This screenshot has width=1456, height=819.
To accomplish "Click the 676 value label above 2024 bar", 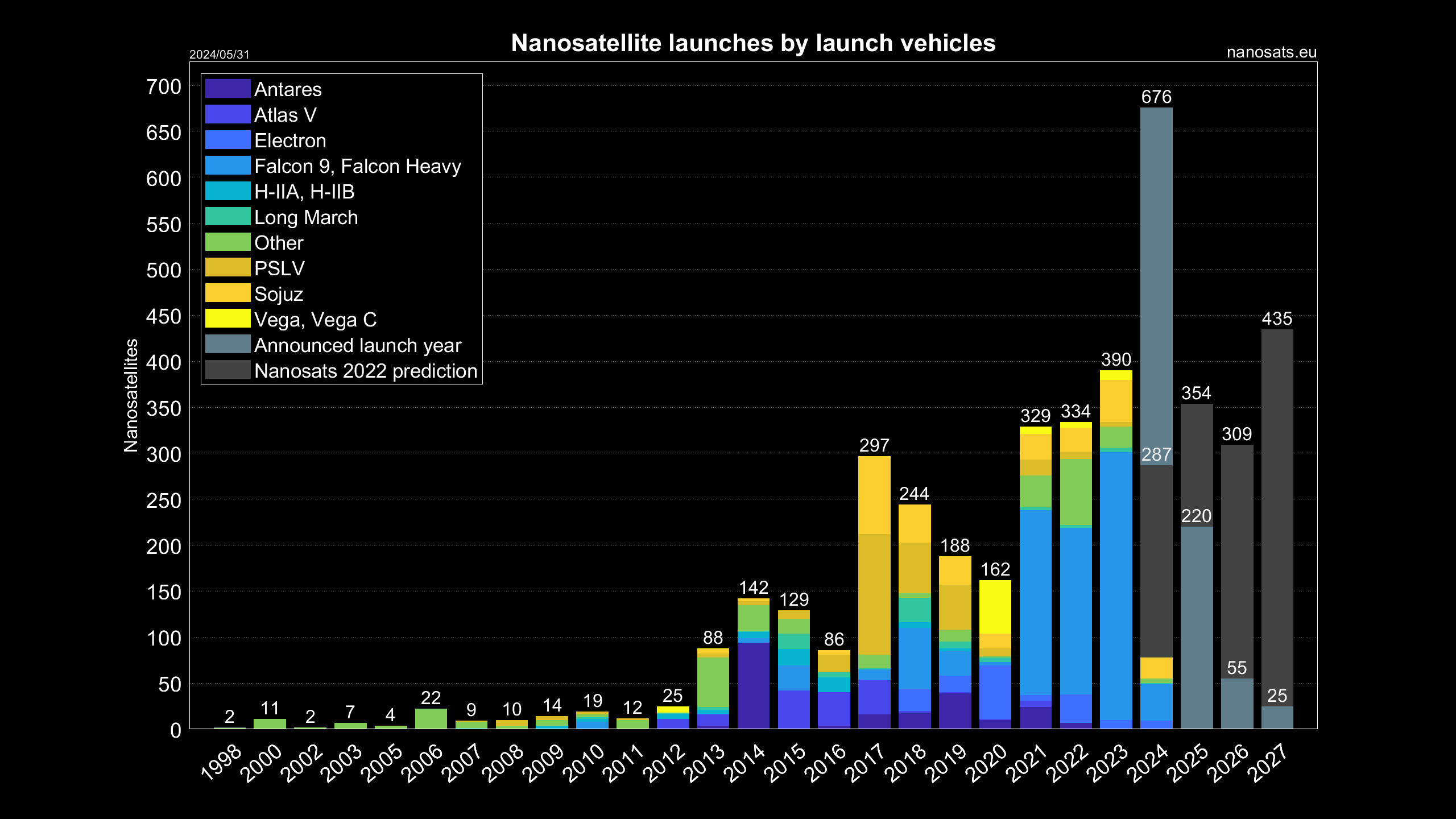I will (x=1156, y=97).
